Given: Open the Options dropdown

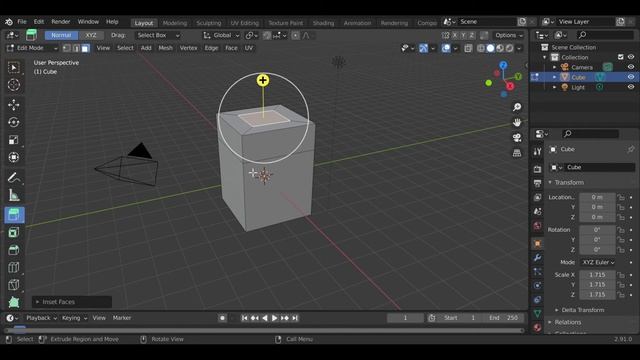Looking at the screenshot, I should [509, 36].
